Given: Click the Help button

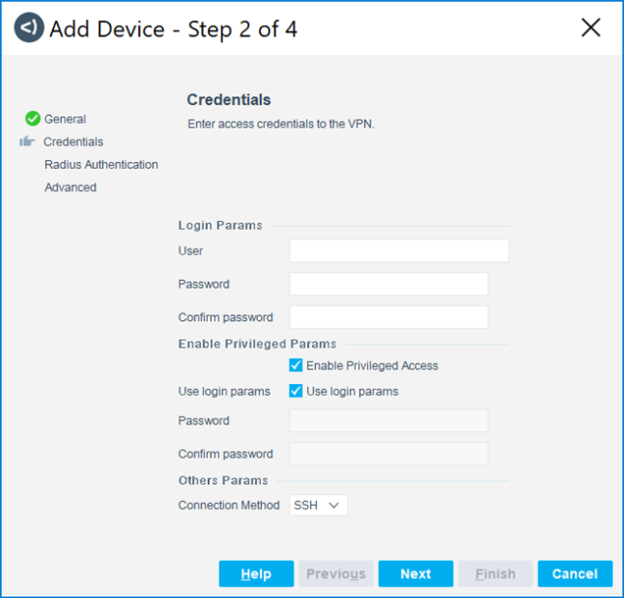Looking at the screenshot, I should click(x=256, y=574).
